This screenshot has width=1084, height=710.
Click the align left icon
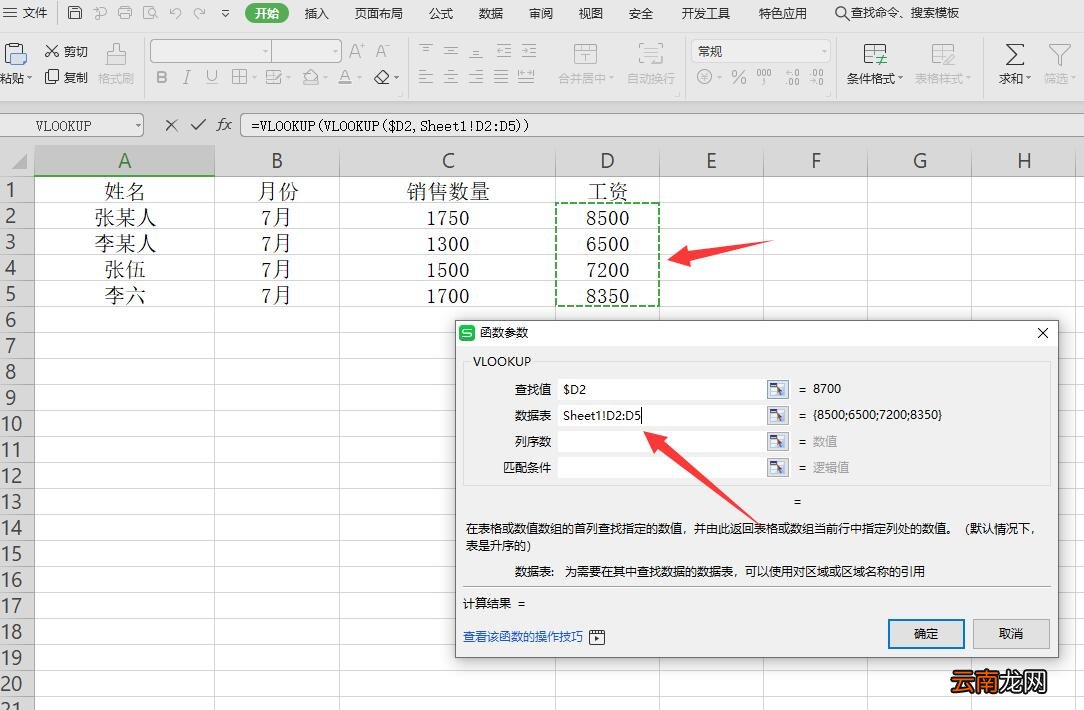click(426, 77)
